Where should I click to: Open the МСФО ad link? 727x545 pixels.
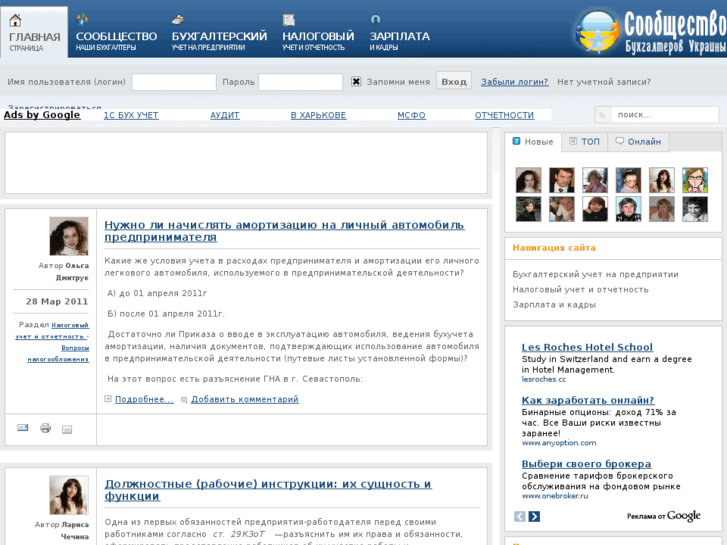tap(411, 115)
